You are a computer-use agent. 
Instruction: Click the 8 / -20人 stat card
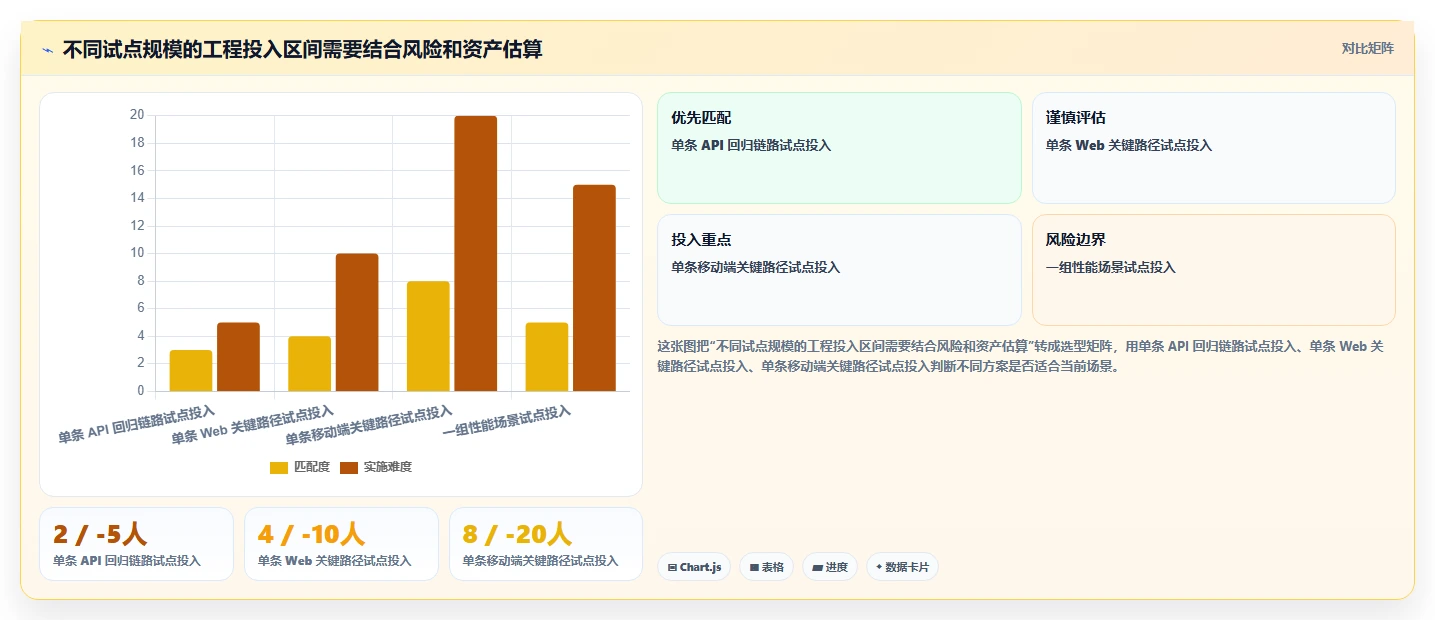coord(546,544)
